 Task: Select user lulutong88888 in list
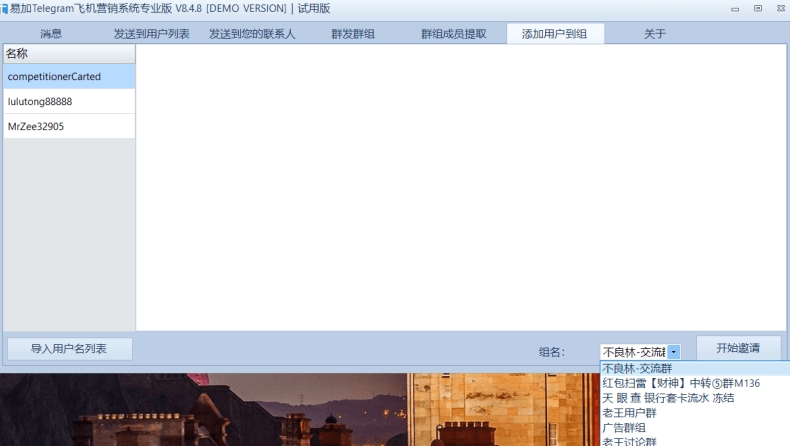tap(69, 101)
